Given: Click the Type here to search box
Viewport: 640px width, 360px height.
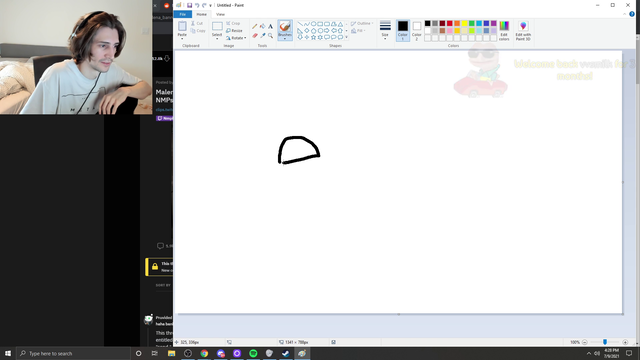Looking at the screenshot, I should coord(73,353).
